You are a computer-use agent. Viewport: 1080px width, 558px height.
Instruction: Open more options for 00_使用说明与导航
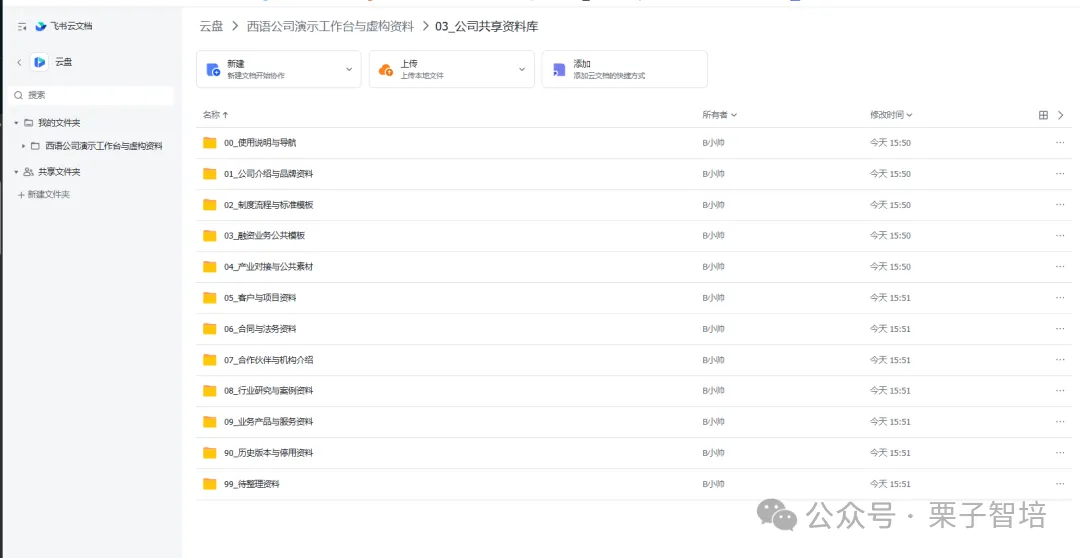(x=1060, y=143)
